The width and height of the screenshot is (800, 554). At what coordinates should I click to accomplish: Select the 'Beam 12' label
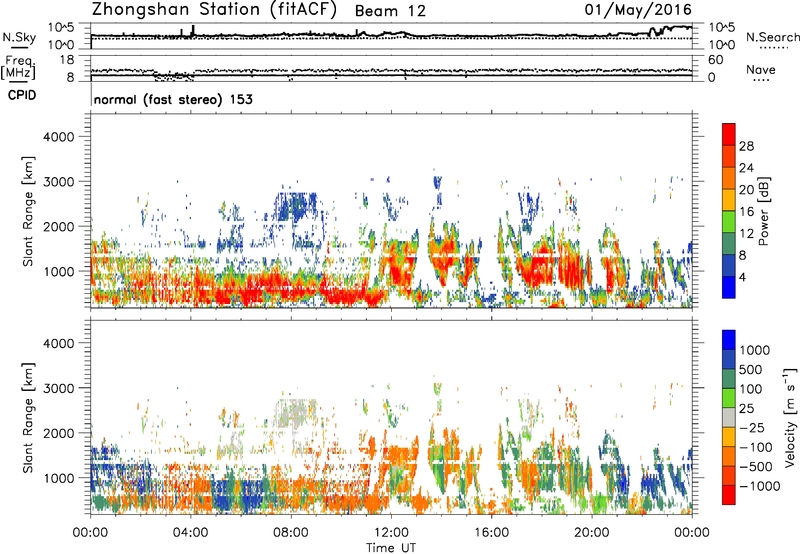(x=390, y=11)
